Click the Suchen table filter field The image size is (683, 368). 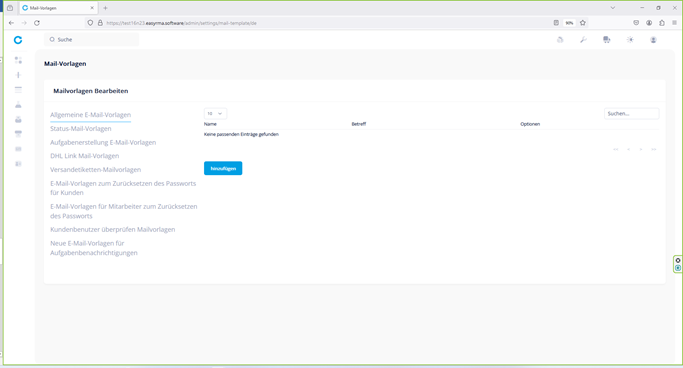point(631,114)
